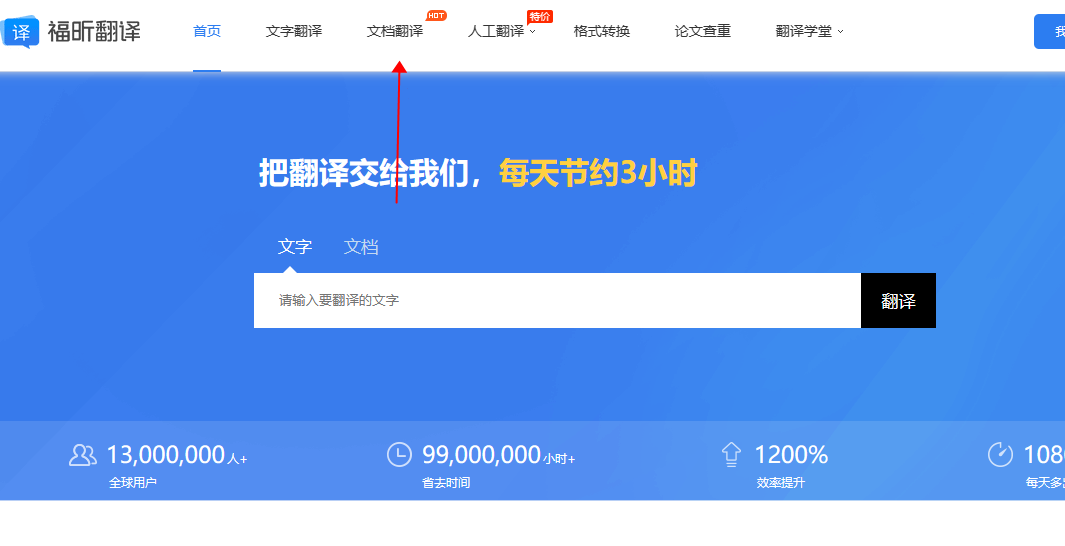
Task: Click the 省去时间 clock icon
Action: pos(399,454)
